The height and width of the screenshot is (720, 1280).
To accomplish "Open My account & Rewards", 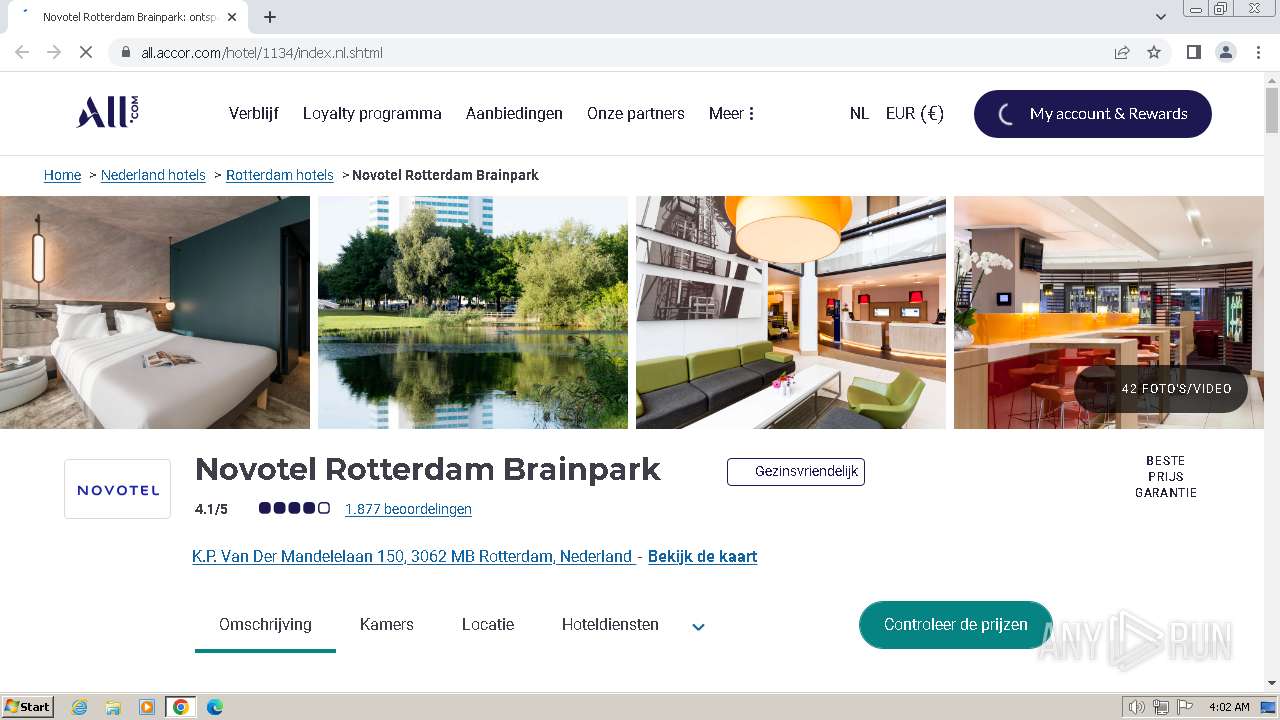I will click(1093, 113).
